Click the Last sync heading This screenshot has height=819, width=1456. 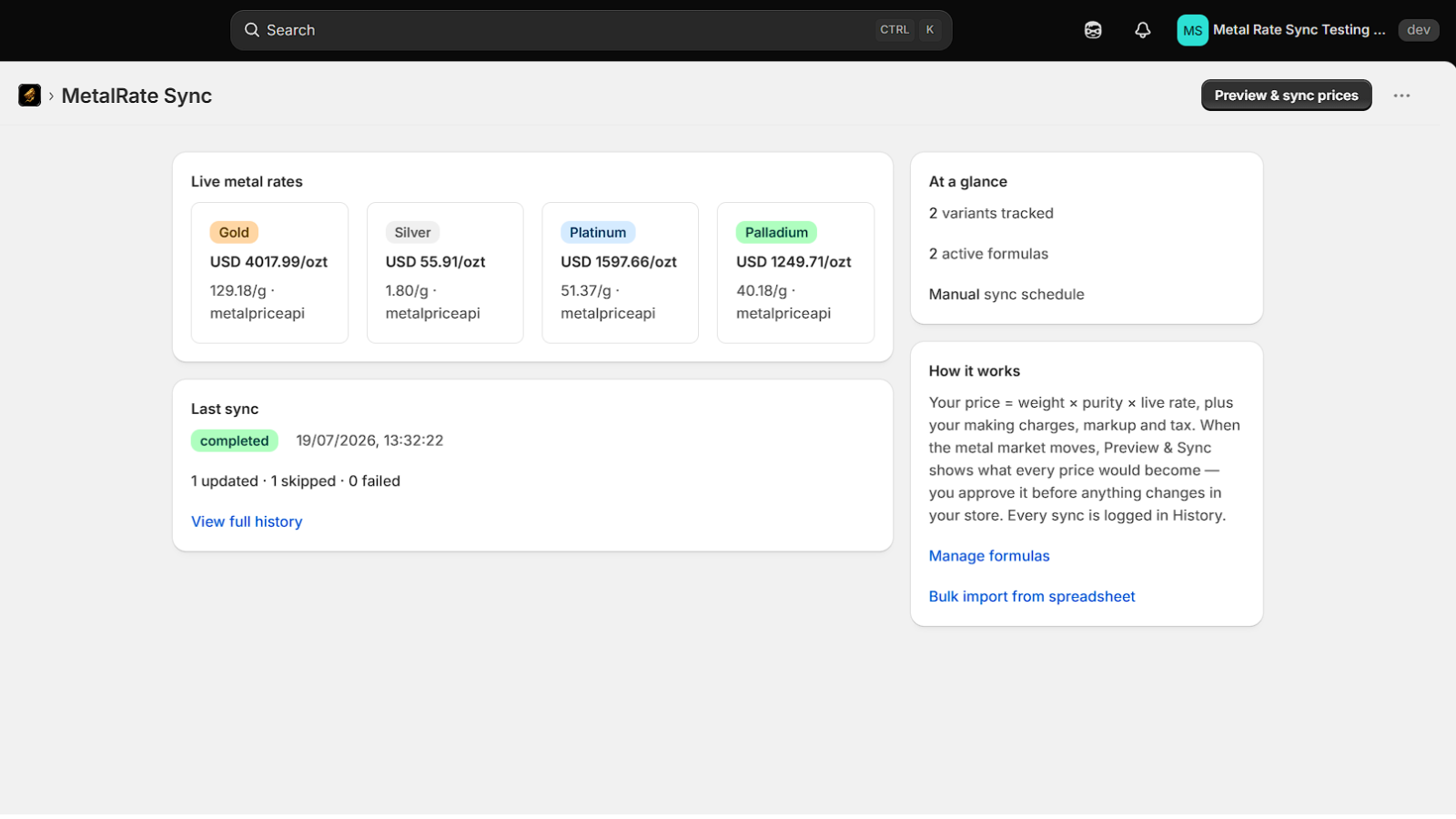click(225, 409)
